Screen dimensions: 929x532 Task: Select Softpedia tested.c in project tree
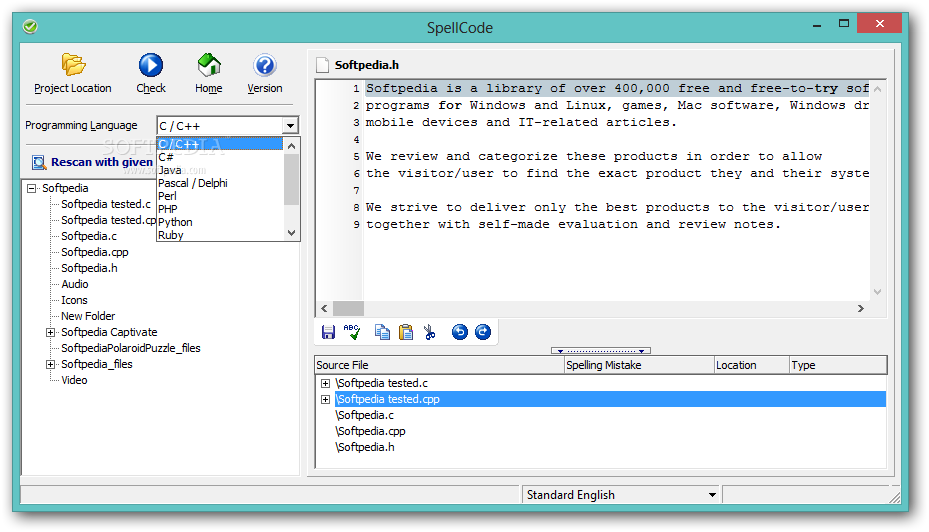click(106, 204)
